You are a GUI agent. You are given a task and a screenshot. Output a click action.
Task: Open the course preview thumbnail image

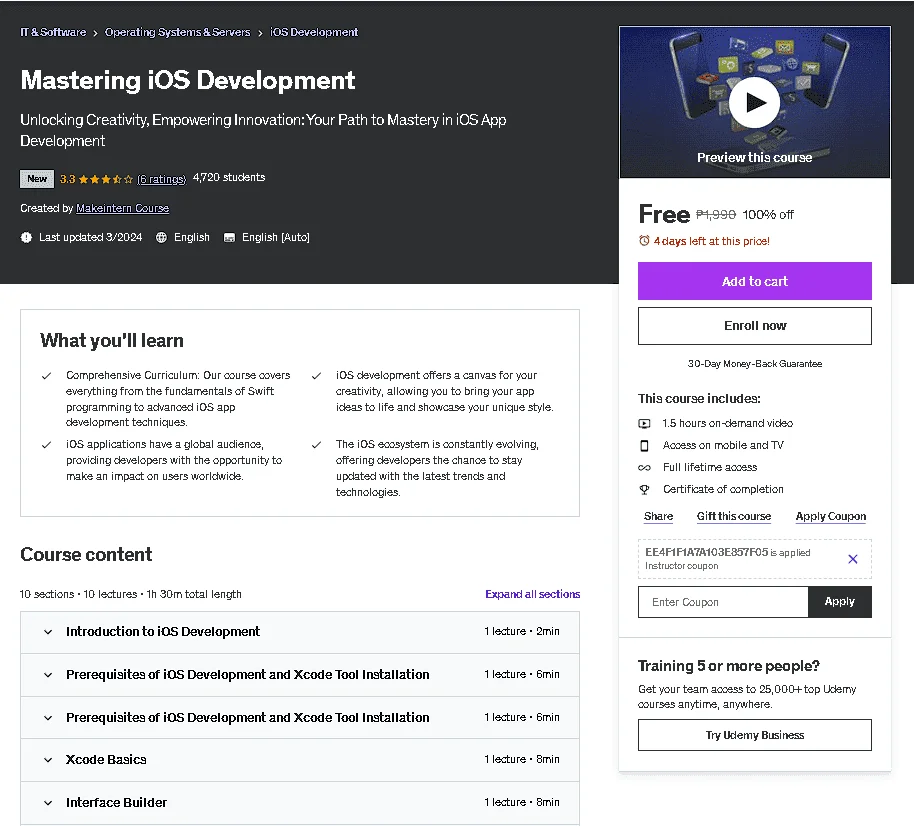pyautogui.click(x=755, y=102)
